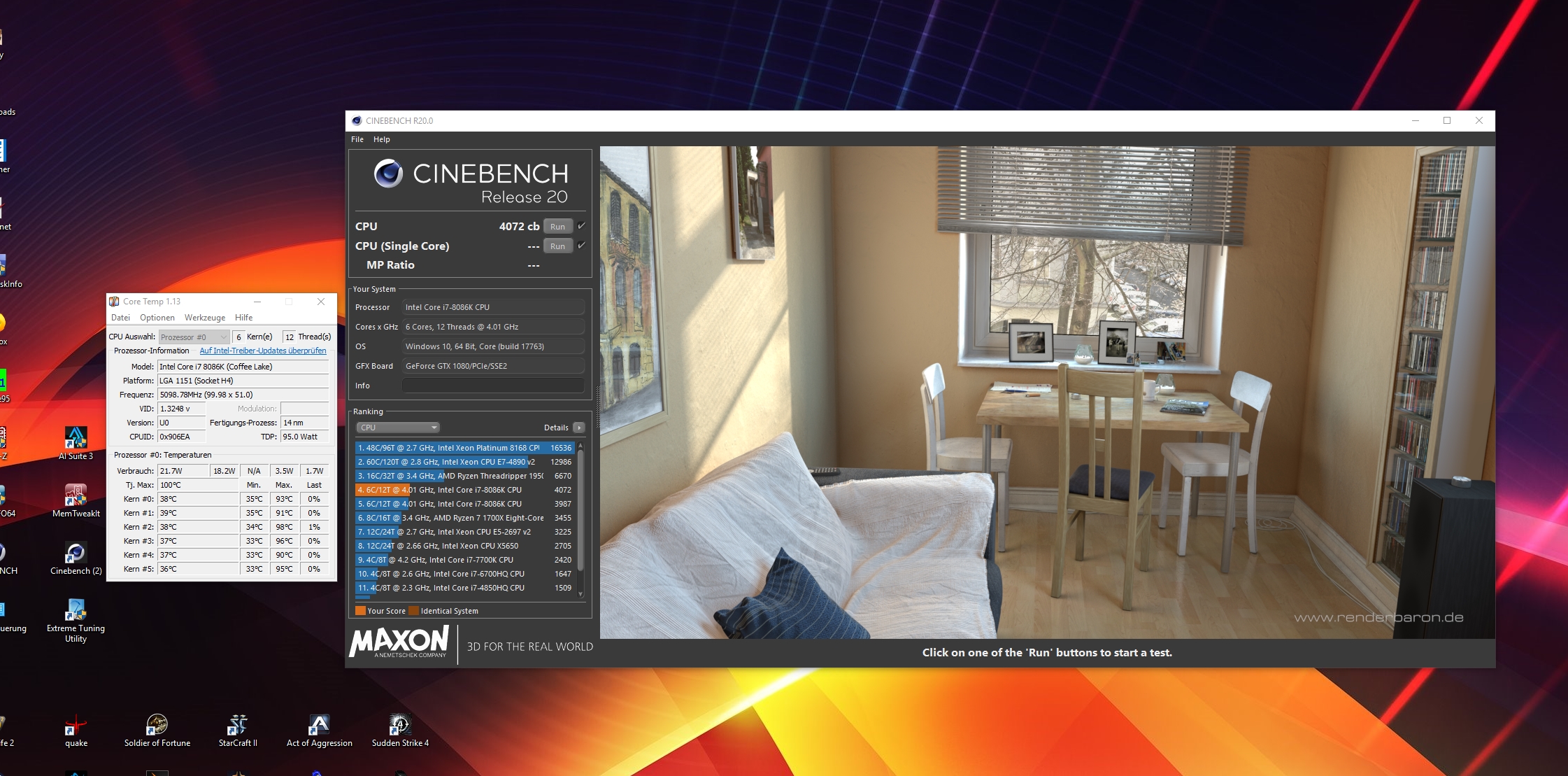Toggle the CPU test checkbox
1568x776 pixels.
tap(581, 226)
